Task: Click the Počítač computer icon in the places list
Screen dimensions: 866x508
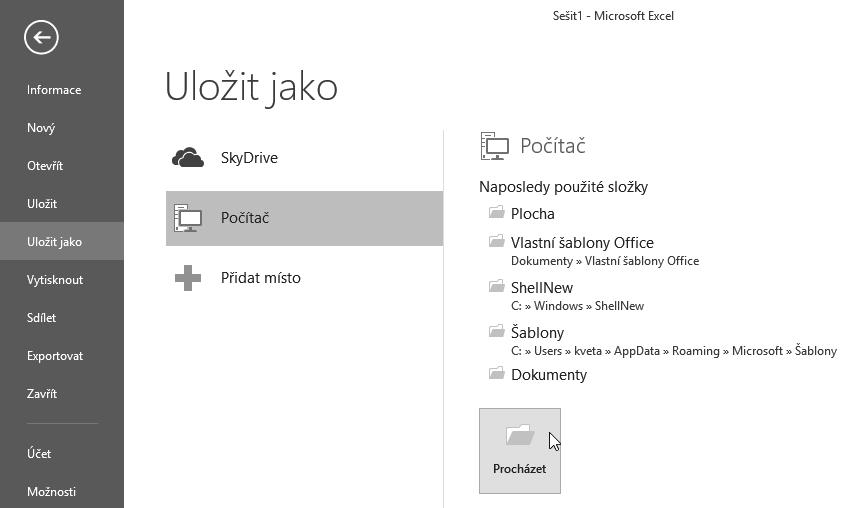Action: pos(188,218)
